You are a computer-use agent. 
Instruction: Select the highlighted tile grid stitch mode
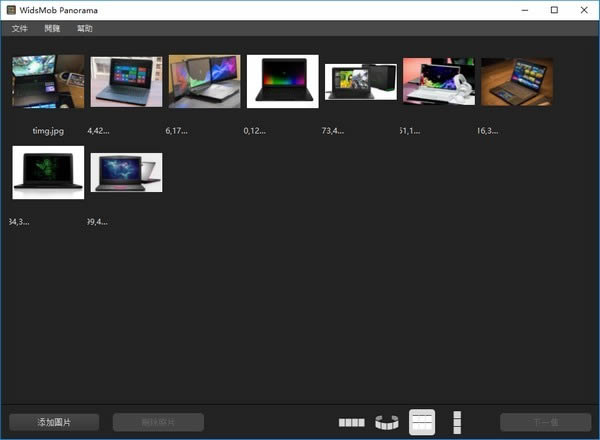(422, 422)
